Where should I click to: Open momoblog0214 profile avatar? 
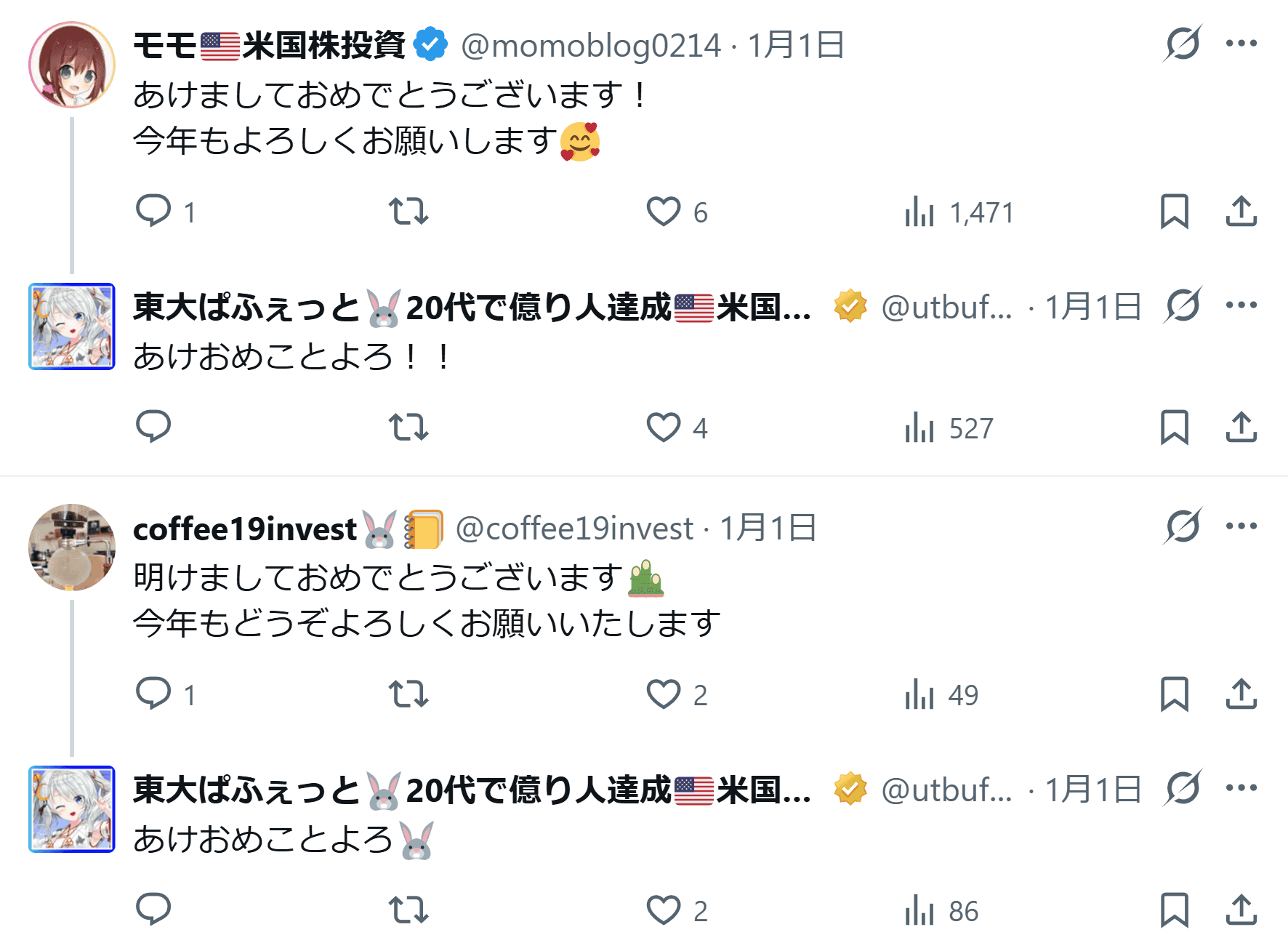point(72,65)
